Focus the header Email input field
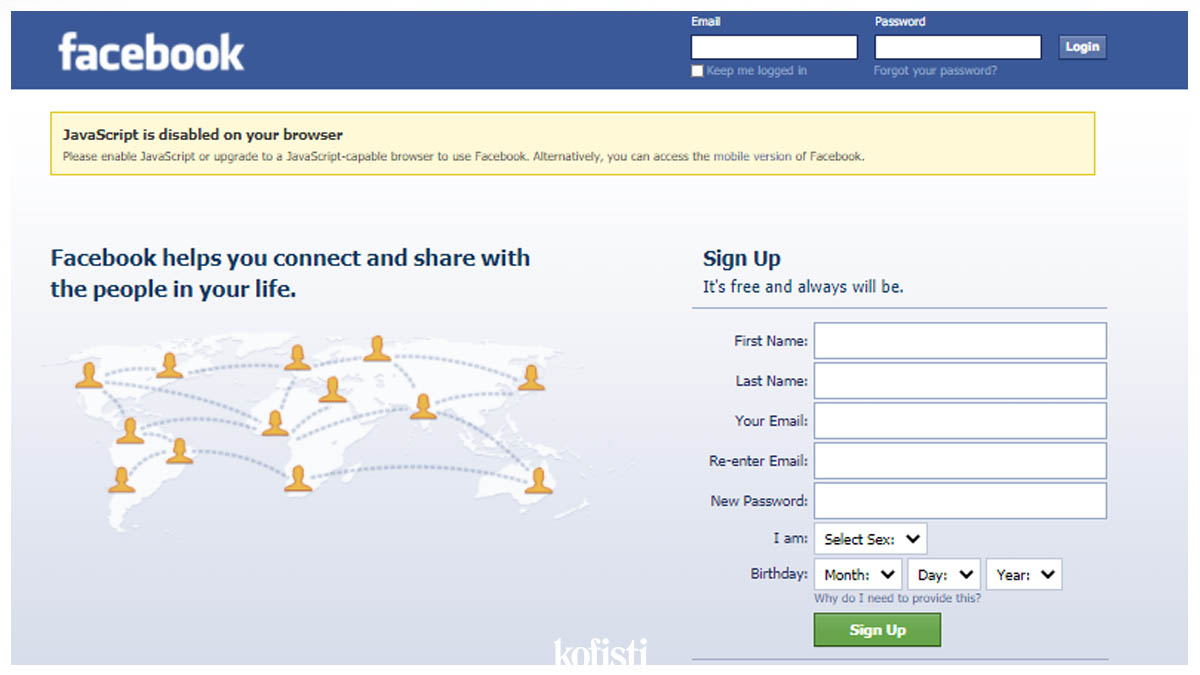The image size is (1200, 675). click(774, 47)
